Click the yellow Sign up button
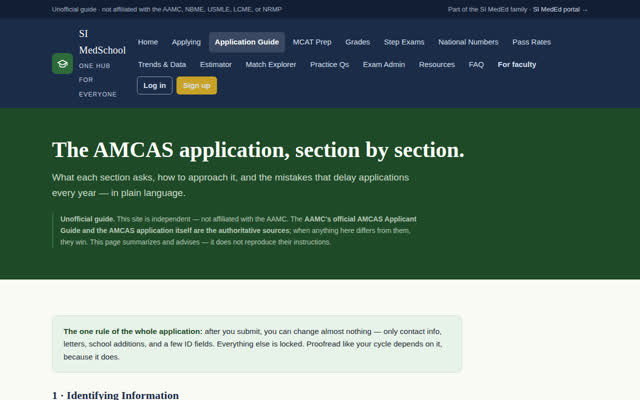 pos(197,85)
